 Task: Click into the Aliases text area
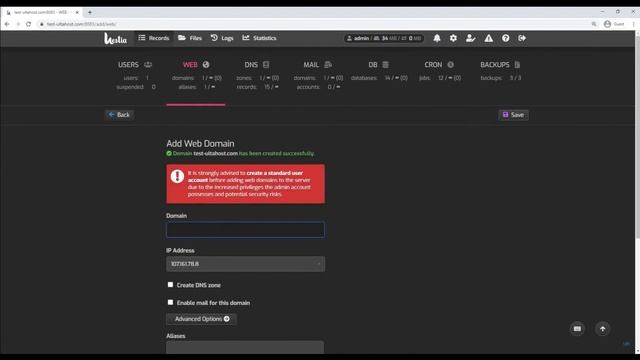coord(245,347)
